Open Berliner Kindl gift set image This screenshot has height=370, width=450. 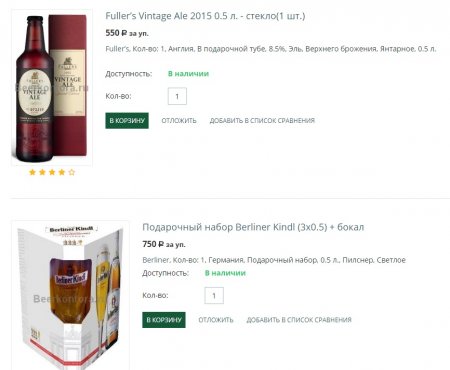pos(70,295)
